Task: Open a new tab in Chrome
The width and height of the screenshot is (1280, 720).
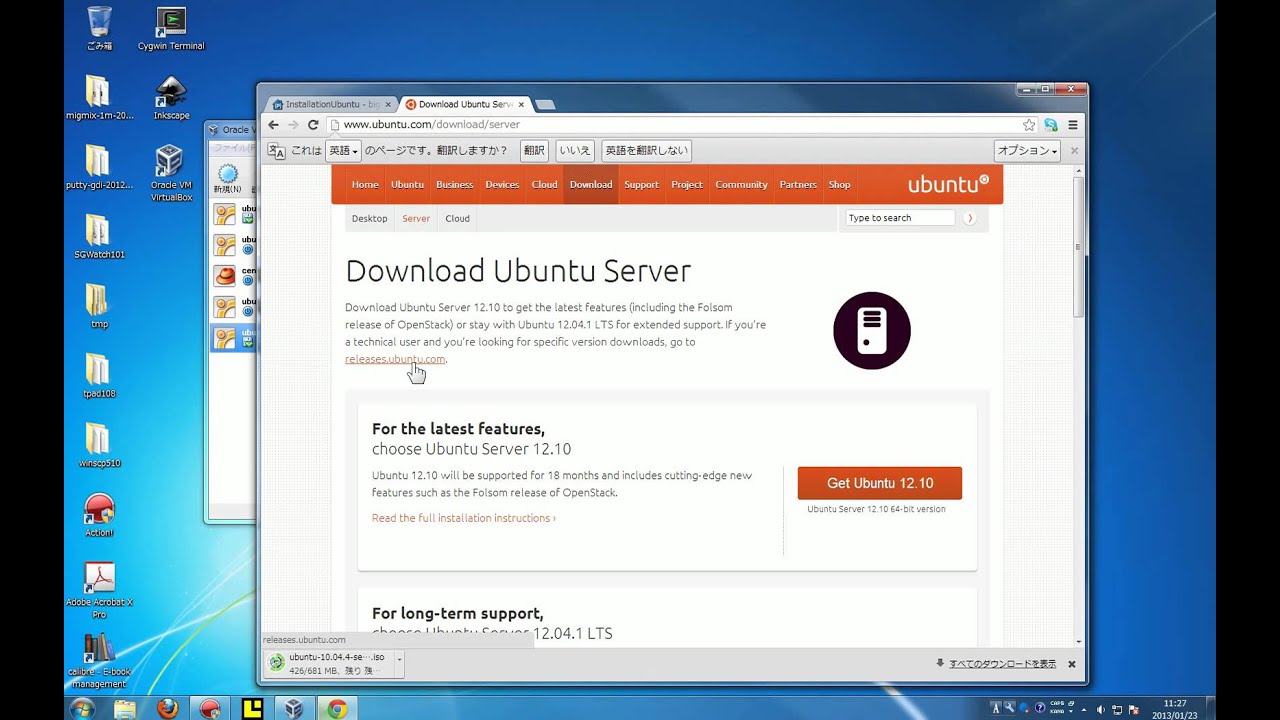Action: 545,104
